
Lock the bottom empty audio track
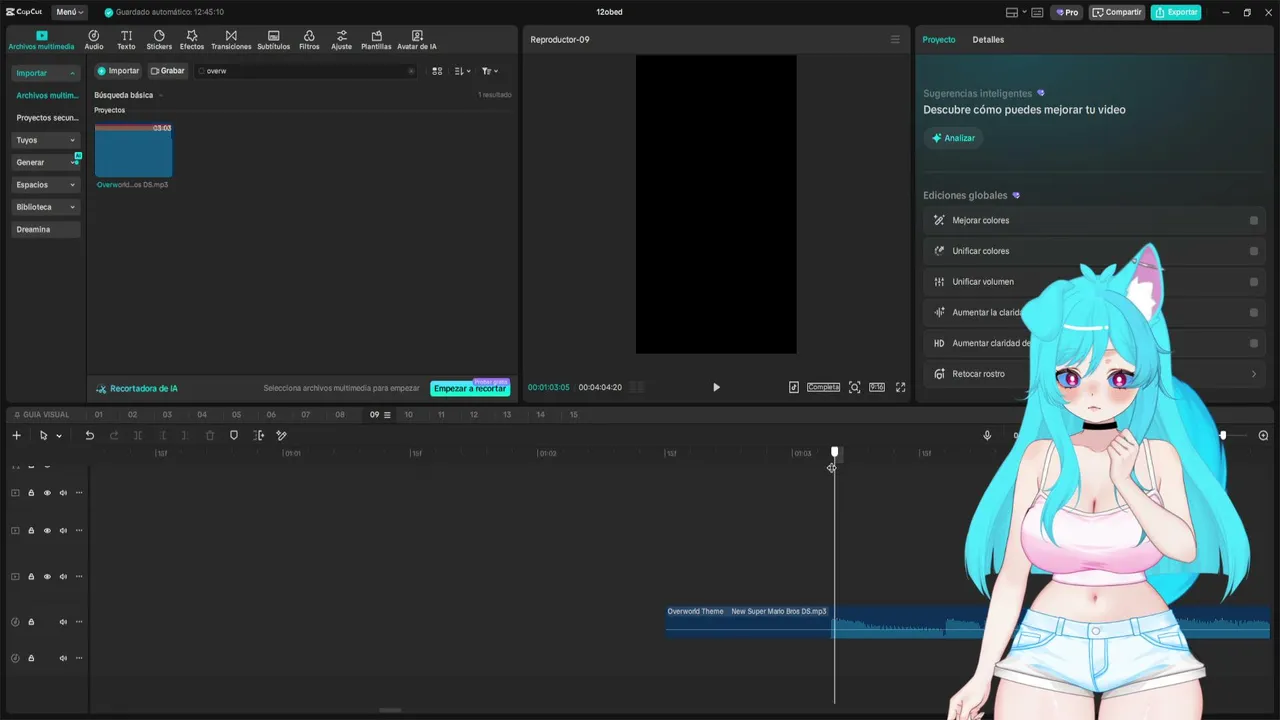pos(31,658)
